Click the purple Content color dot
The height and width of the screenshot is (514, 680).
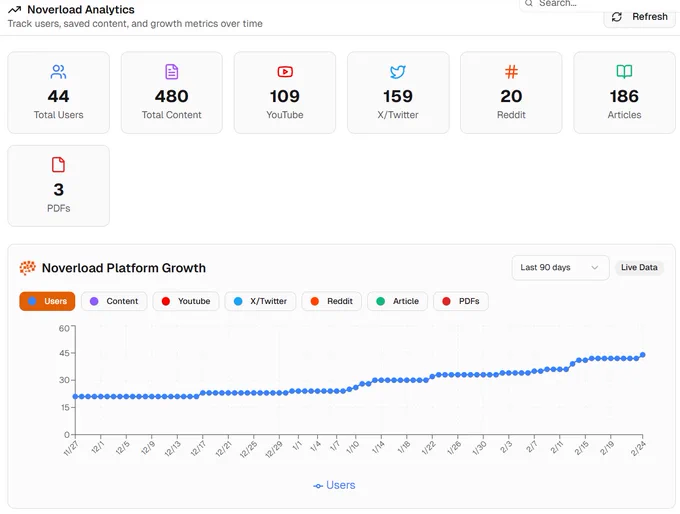[x=94, y=301]
